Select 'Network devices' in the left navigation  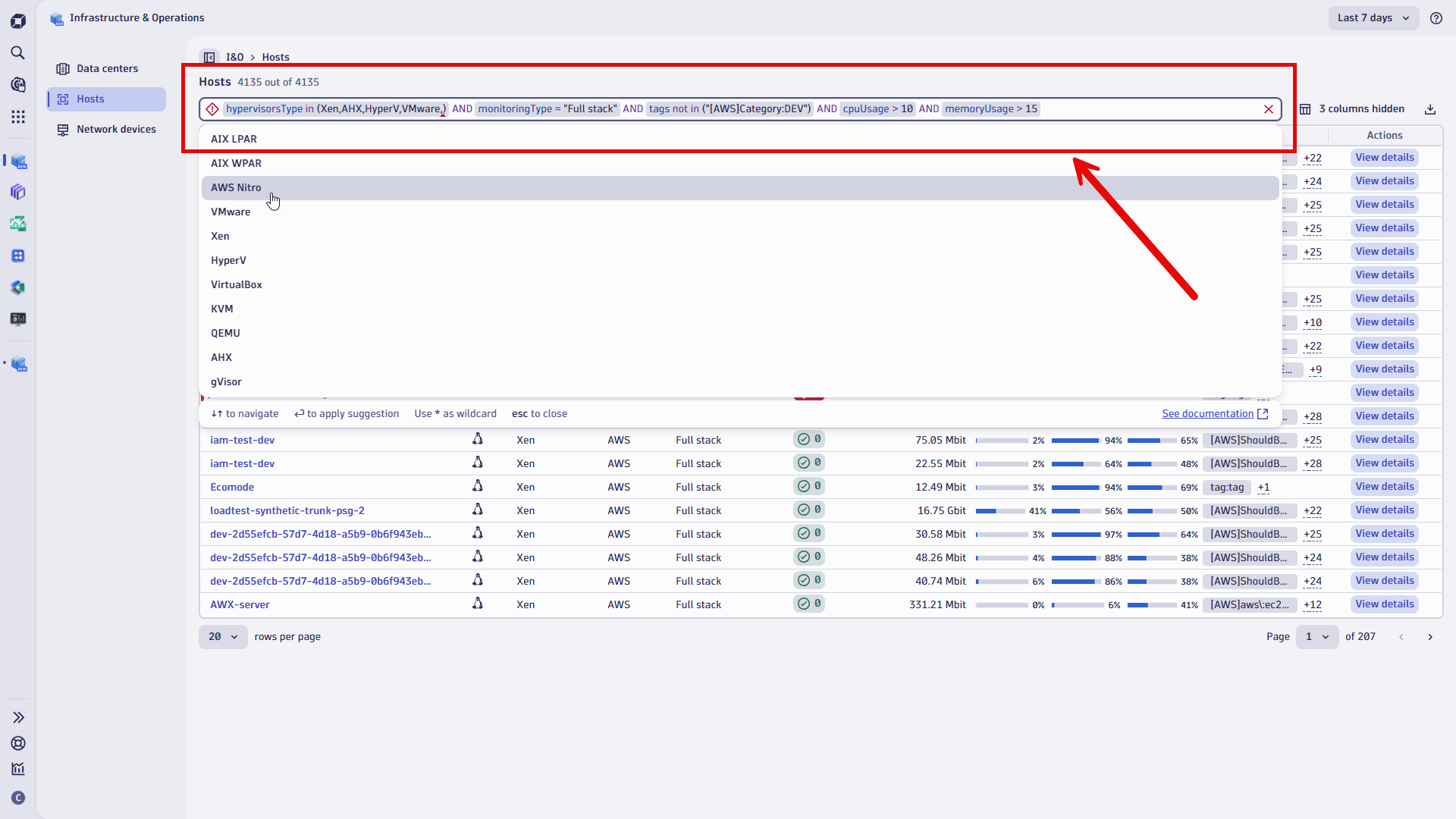tap(117, 129)
